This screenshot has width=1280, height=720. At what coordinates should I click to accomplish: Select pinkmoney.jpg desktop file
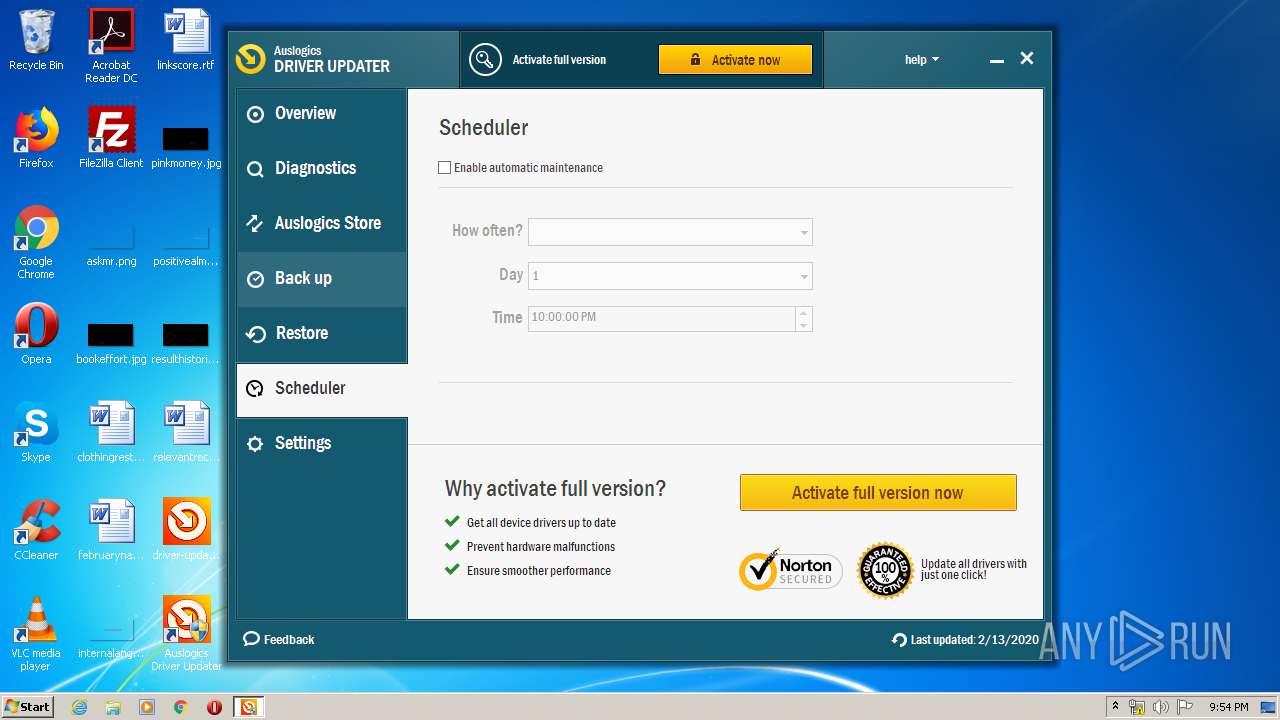(186, 146)
